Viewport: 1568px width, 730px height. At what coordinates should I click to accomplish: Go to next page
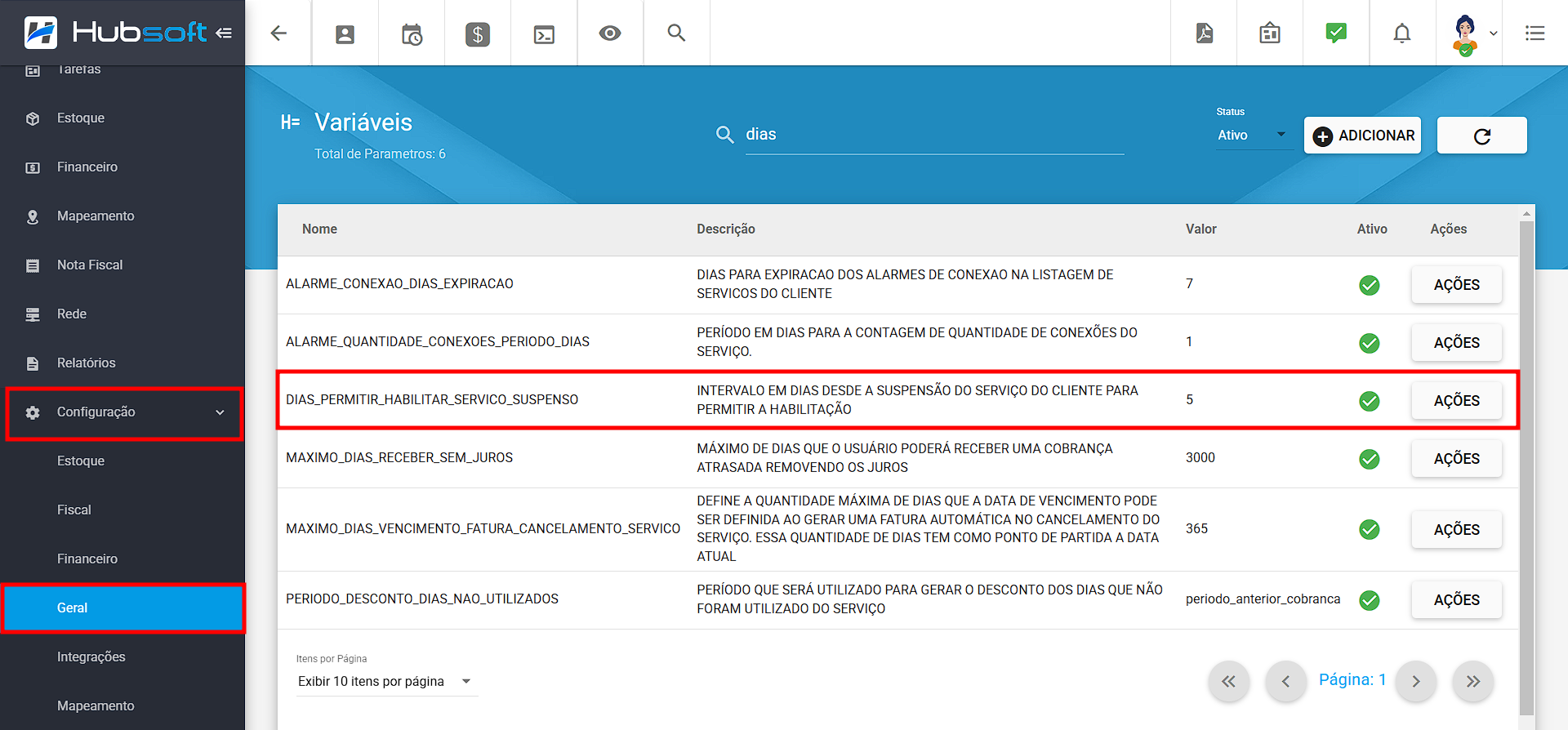click(x=1416, y=681)
